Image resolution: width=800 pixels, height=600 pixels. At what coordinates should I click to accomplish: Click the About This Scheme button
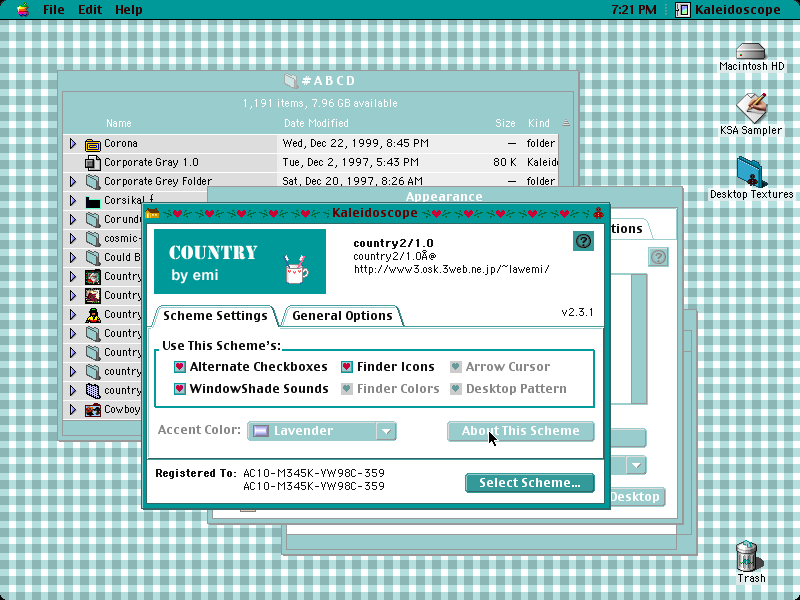pyautogui.click(x=521, y=431)
